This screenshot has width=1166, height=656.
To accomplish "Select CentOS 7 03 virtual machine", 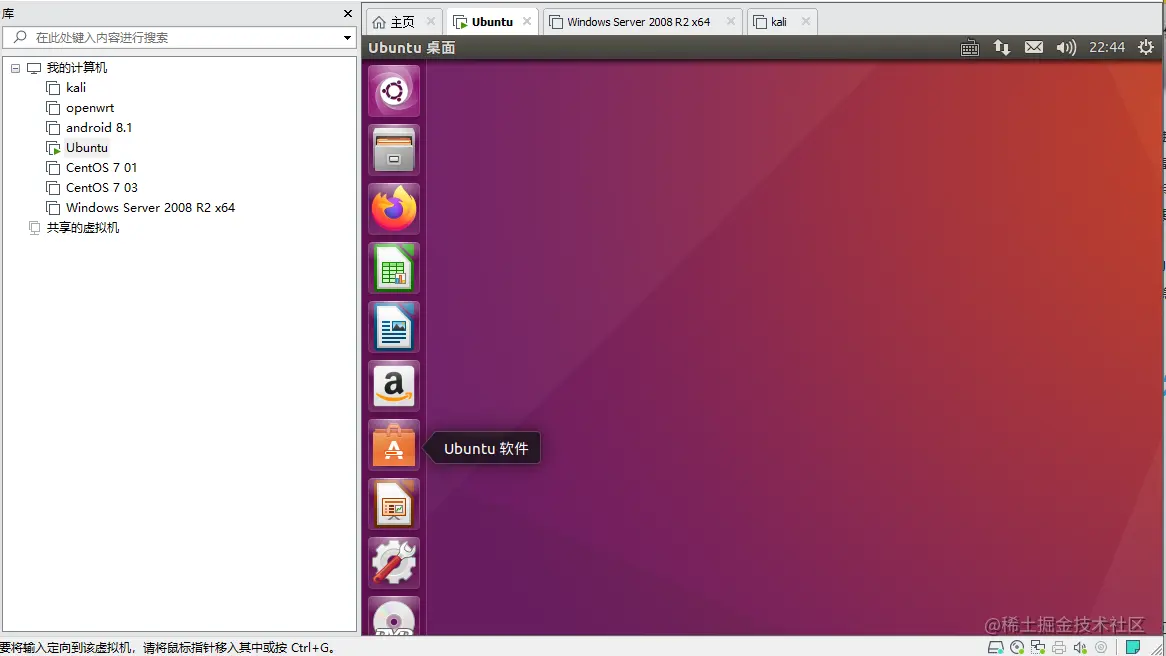I will click(x=102, y=188).
